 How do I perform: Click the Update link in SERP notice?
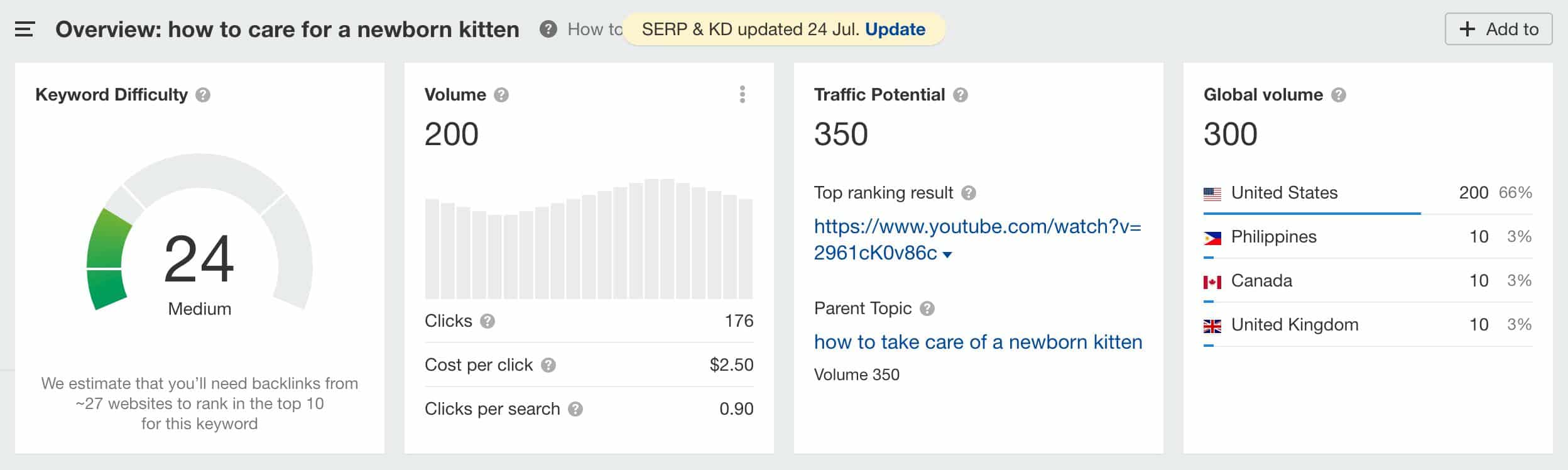click(x=895, y=30)
